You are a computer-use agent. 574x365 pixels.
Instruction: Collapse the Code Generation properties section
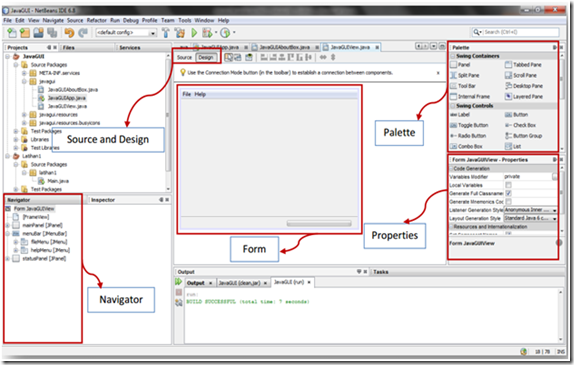click(x=451, y=169)
